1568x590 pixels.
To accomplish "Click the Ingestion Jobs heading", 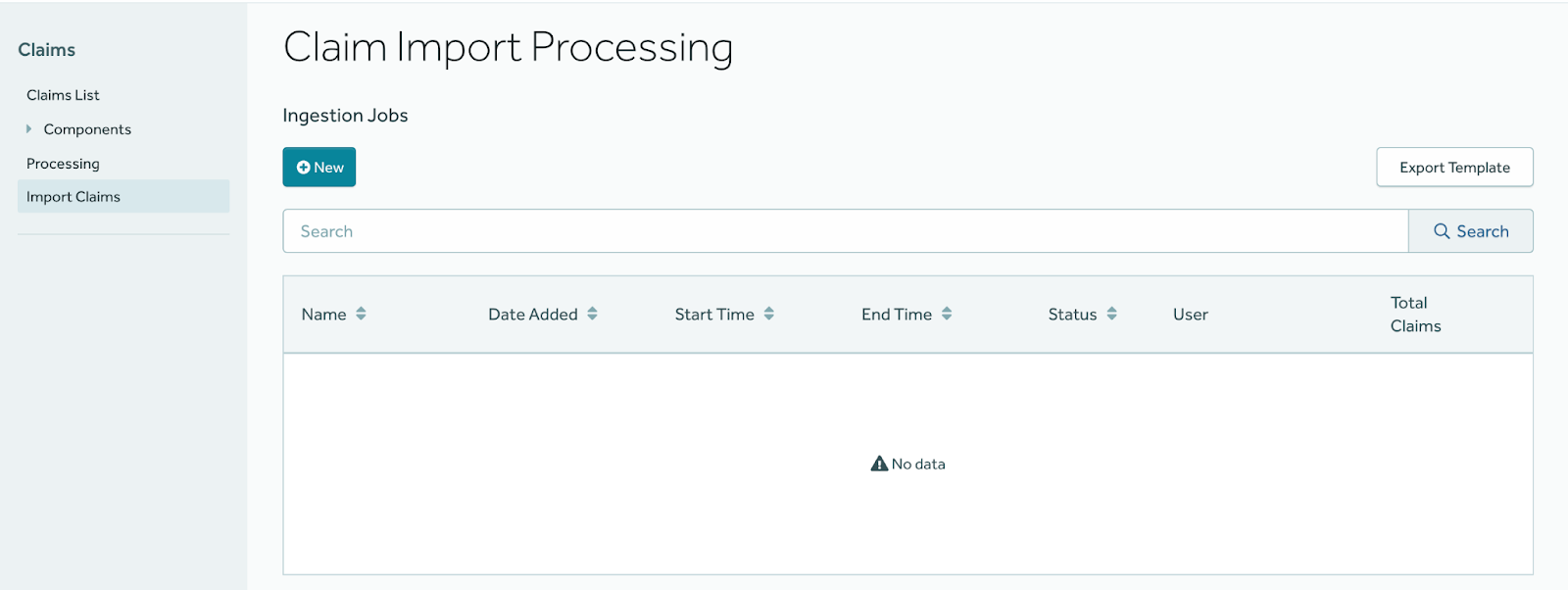I will [x=345, y=116].
